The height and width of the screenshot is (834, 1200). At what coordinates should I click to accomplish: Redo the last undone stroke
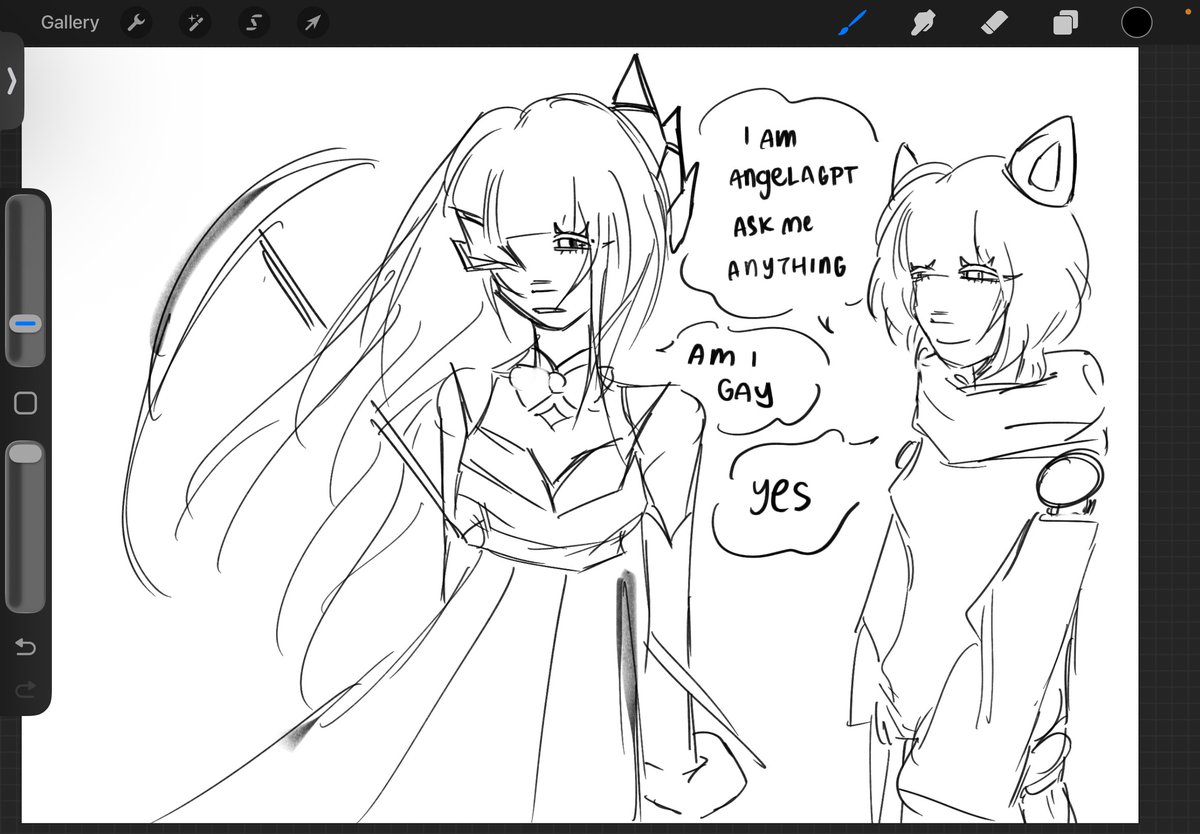26,688
